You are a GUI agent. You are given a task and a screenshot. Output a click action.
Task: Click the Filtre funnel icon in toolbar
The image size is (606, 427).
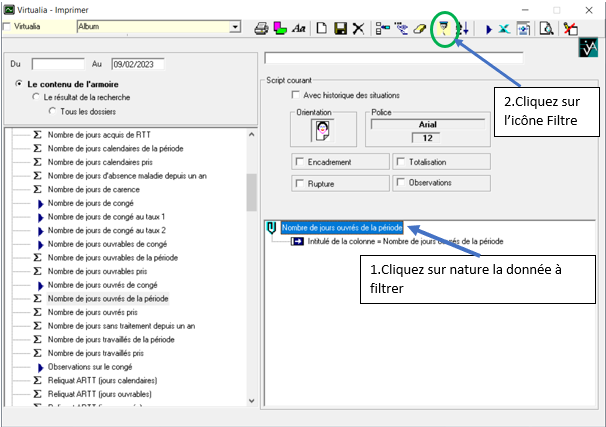click(442, 29)
